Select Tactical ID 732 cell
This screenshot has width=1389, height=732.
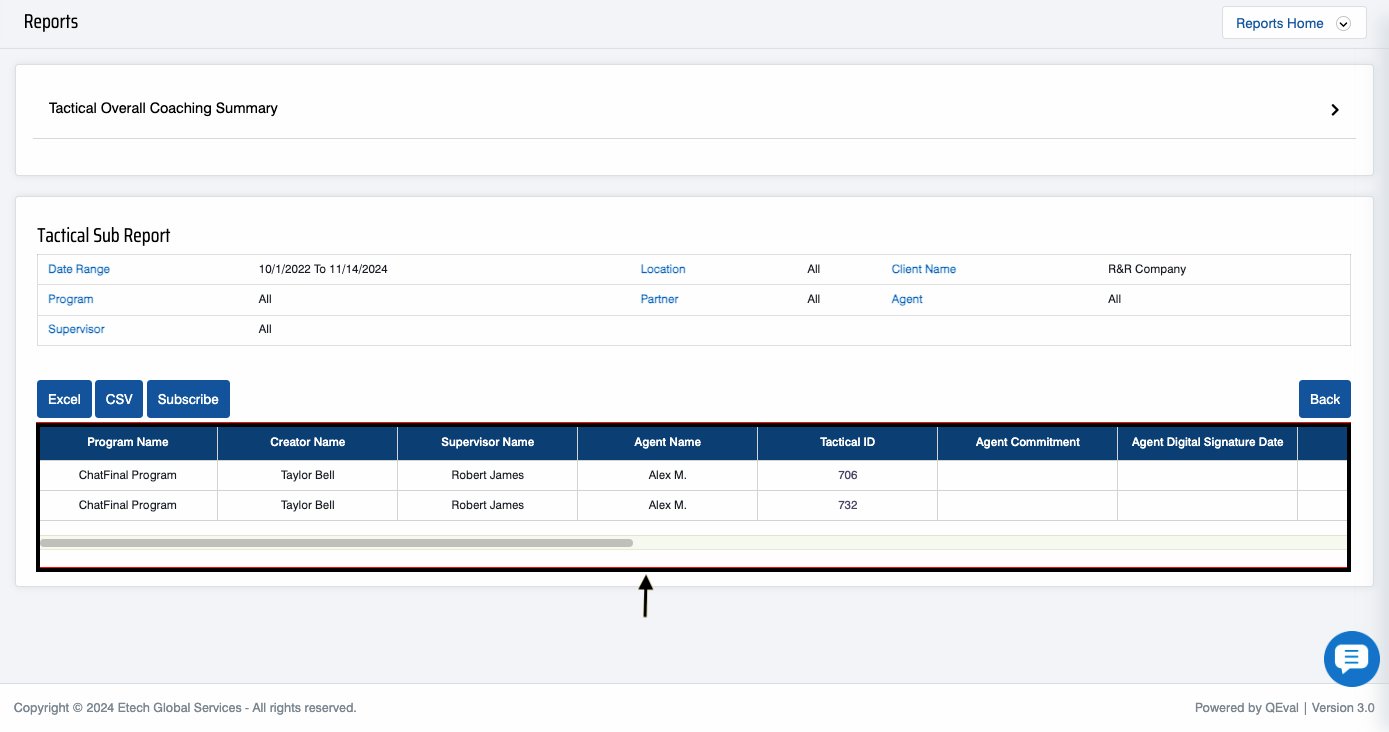coord(847,505)
